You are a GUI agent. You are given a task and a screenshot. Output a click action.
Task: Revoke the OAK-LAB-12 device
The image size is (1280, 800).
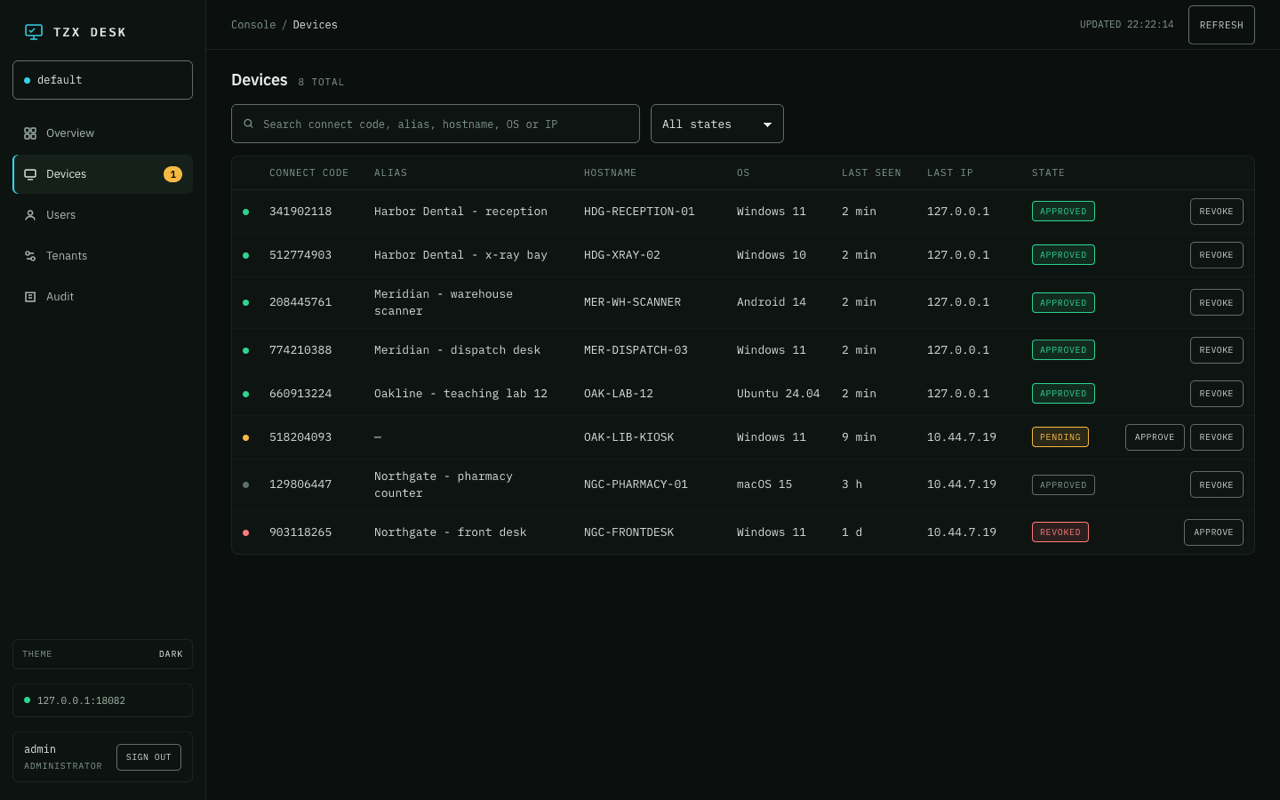point(1216,394)
